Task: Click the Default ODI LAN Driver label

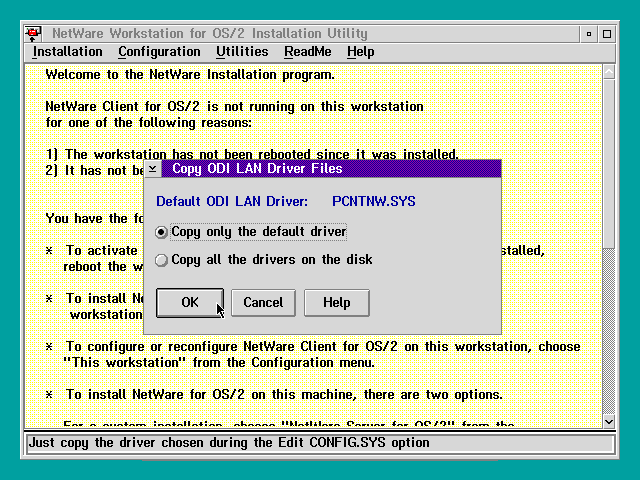Action: 232,202
